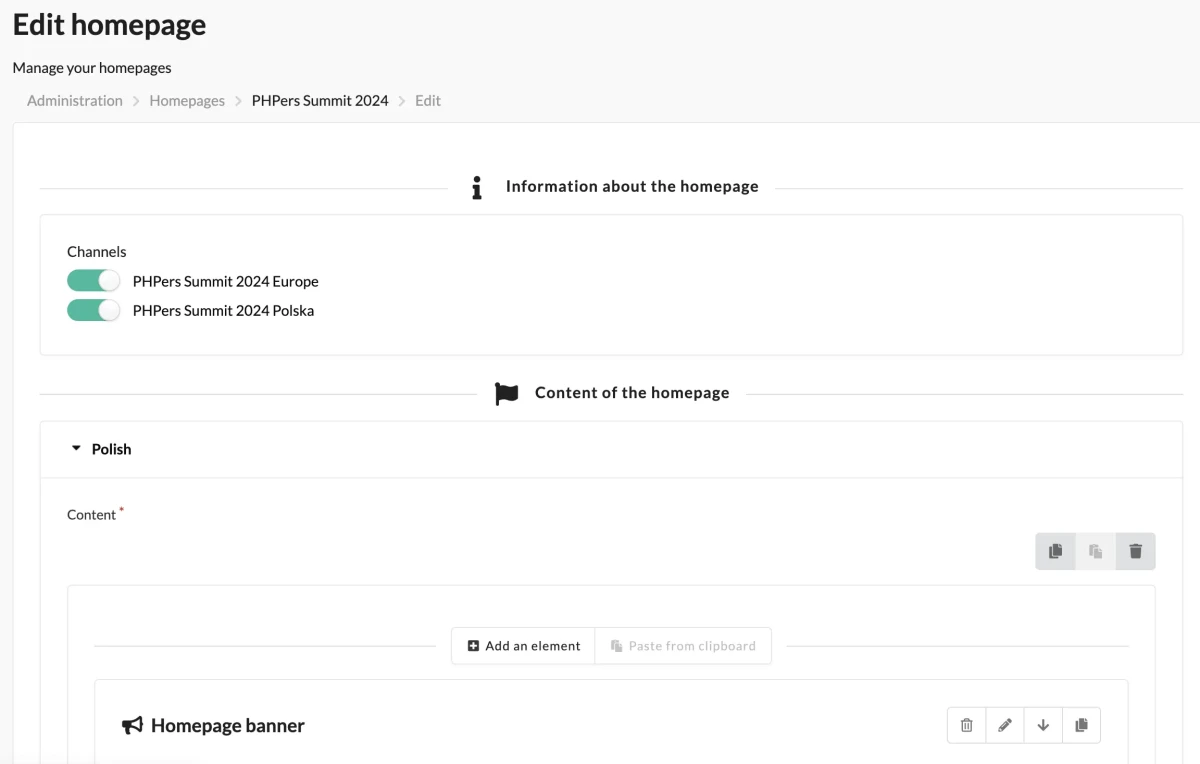Image resolution: width=1200 pixels, height=764 pixels.
Task: Delete the Homepage banner element
Action: pos(966,726)
